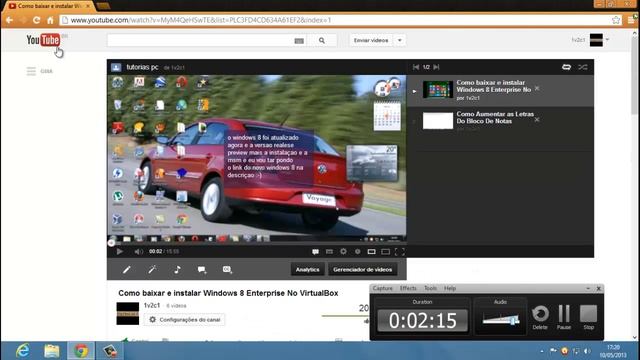640x360 pixels.
Task: Stop the screen recording
Action: [588, 317]
